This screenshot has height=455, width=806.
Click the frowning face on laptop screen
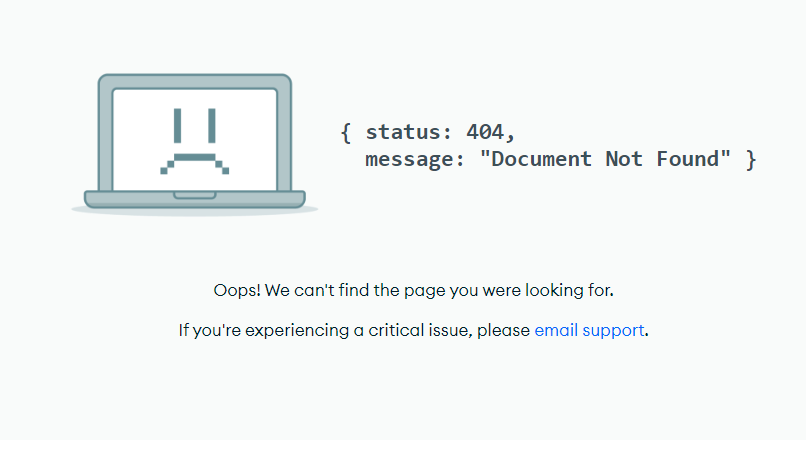pyautogui.click(x=195, y=141)
